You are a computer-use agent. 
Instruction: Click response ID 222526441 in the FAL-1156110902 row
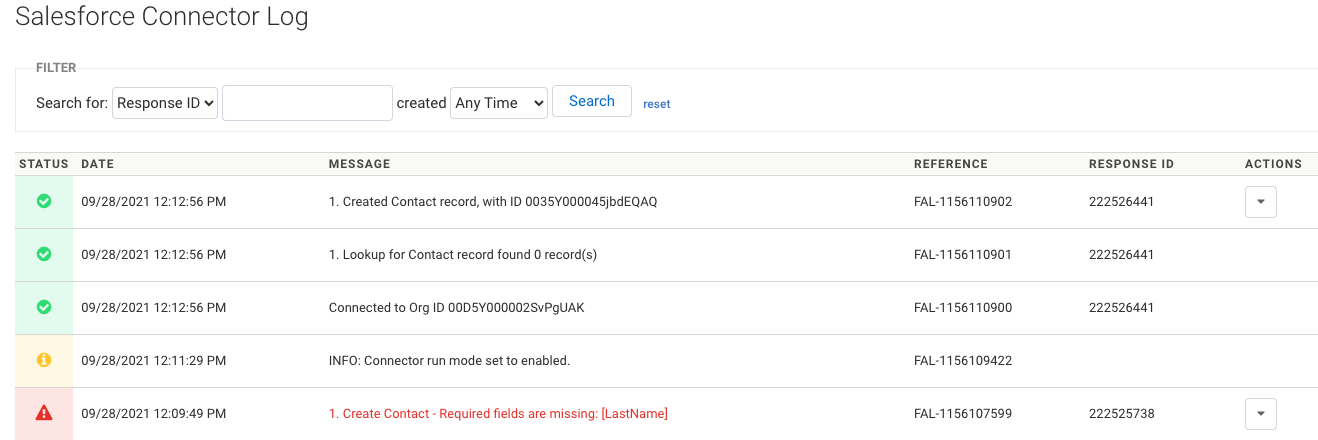coord(1121,202)
